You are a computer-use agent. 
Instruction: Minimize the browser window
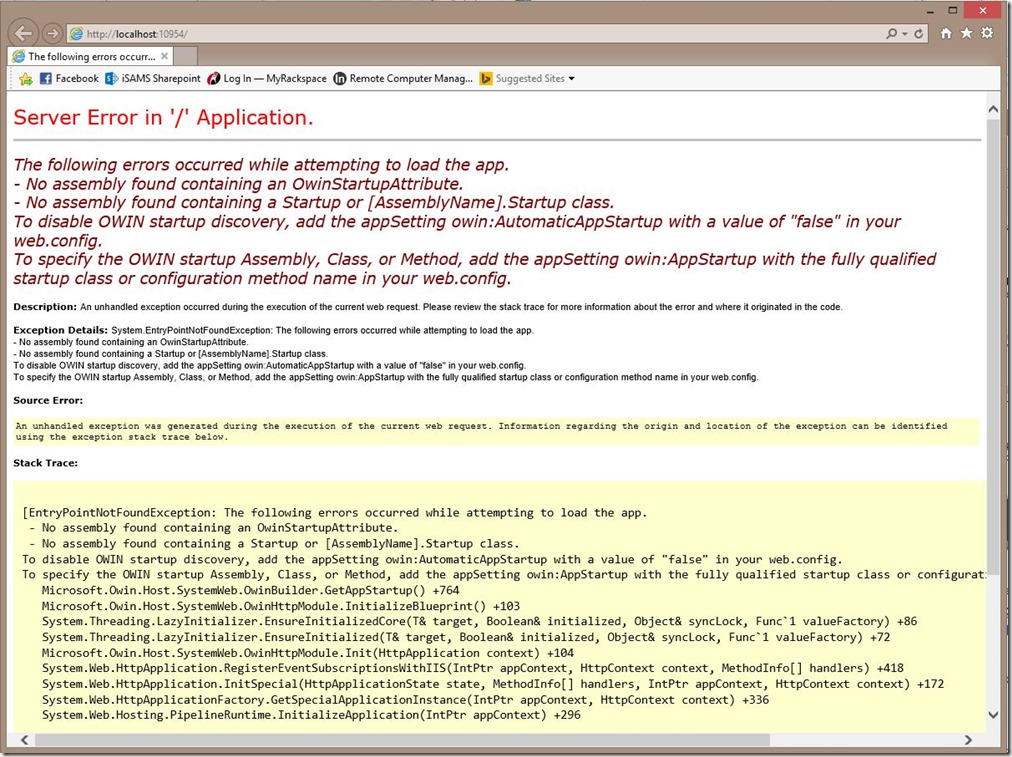click(x=930, y=11)
